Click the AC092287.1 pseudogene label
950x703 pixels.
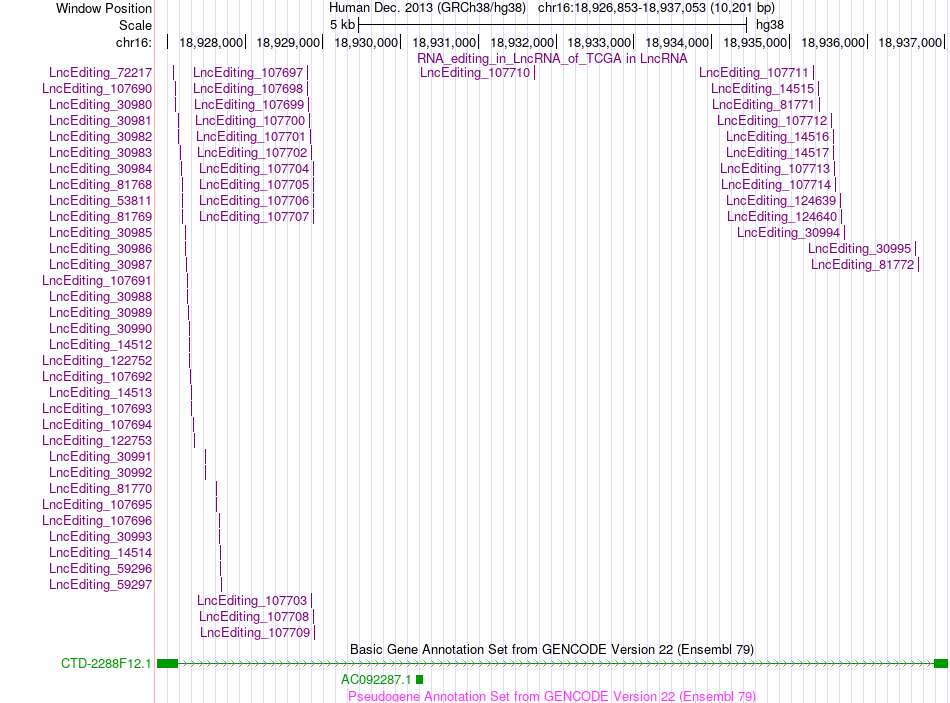pos(376,680)
